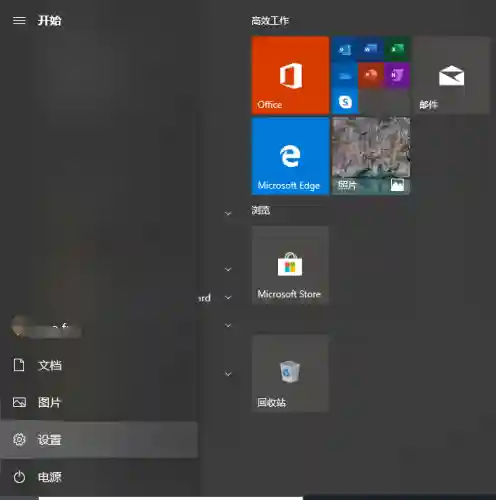
Task: Open 图片 pictures folder
Action: 99,402
